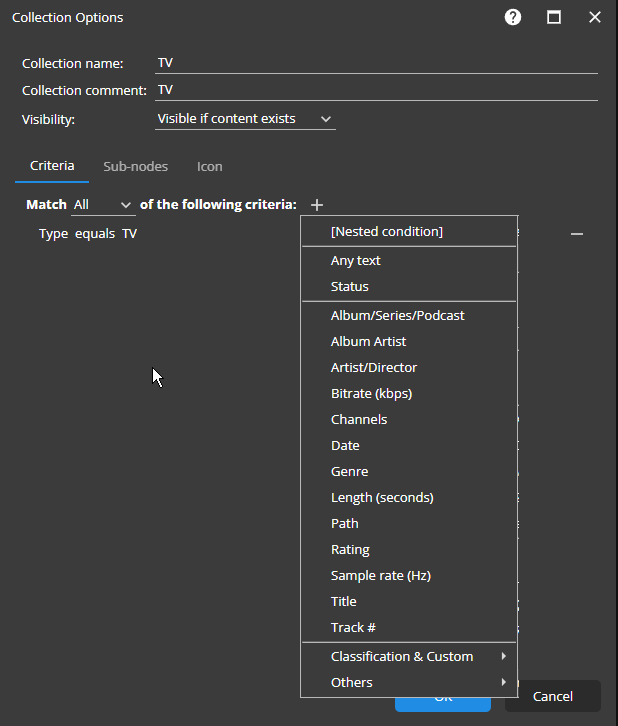Maximize the Collection Options window
This screenshot has height=726, width=618.
point(554,17)
